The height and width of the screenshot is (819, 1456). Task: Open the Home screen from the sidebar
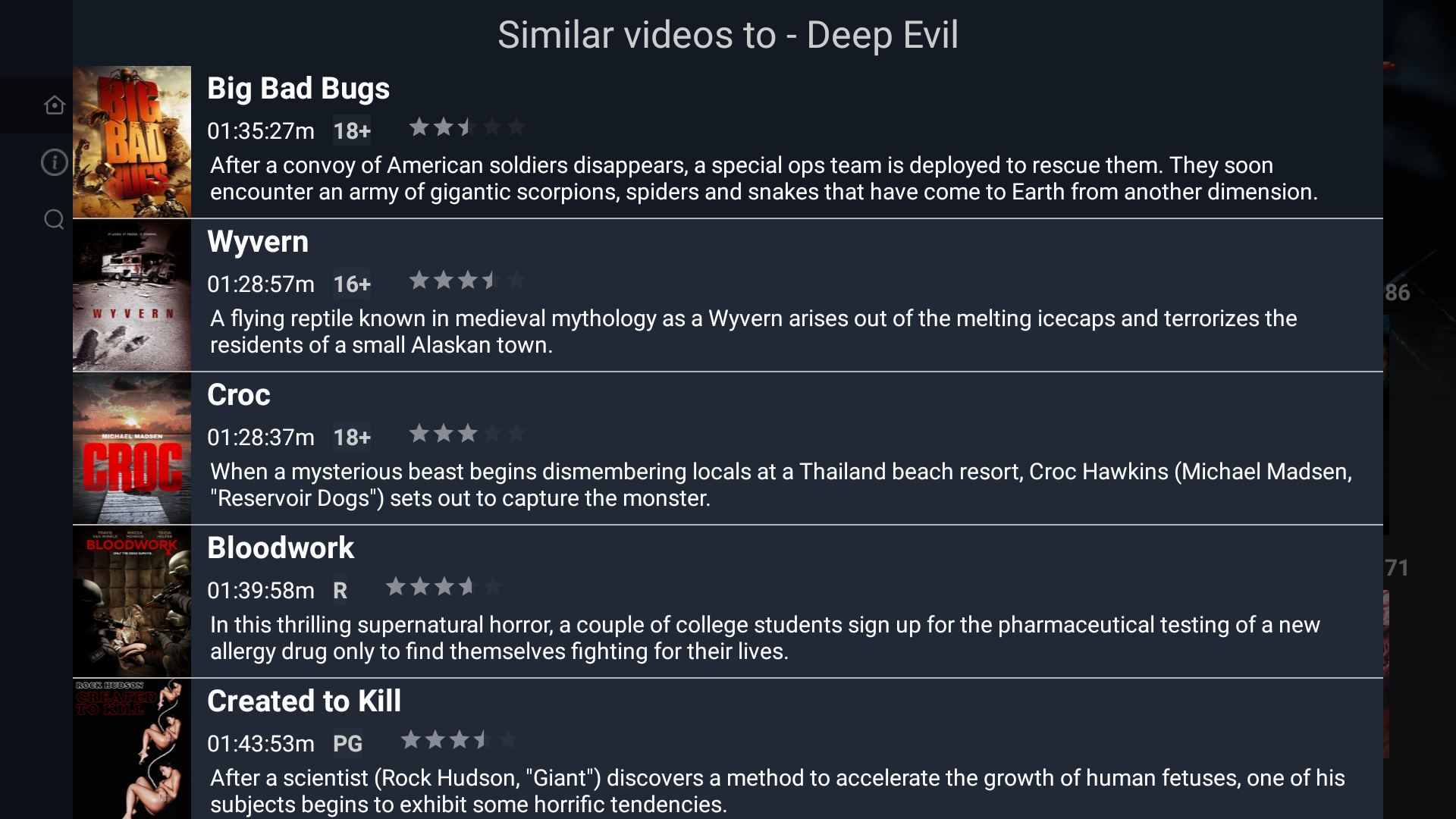coord(54,105)
